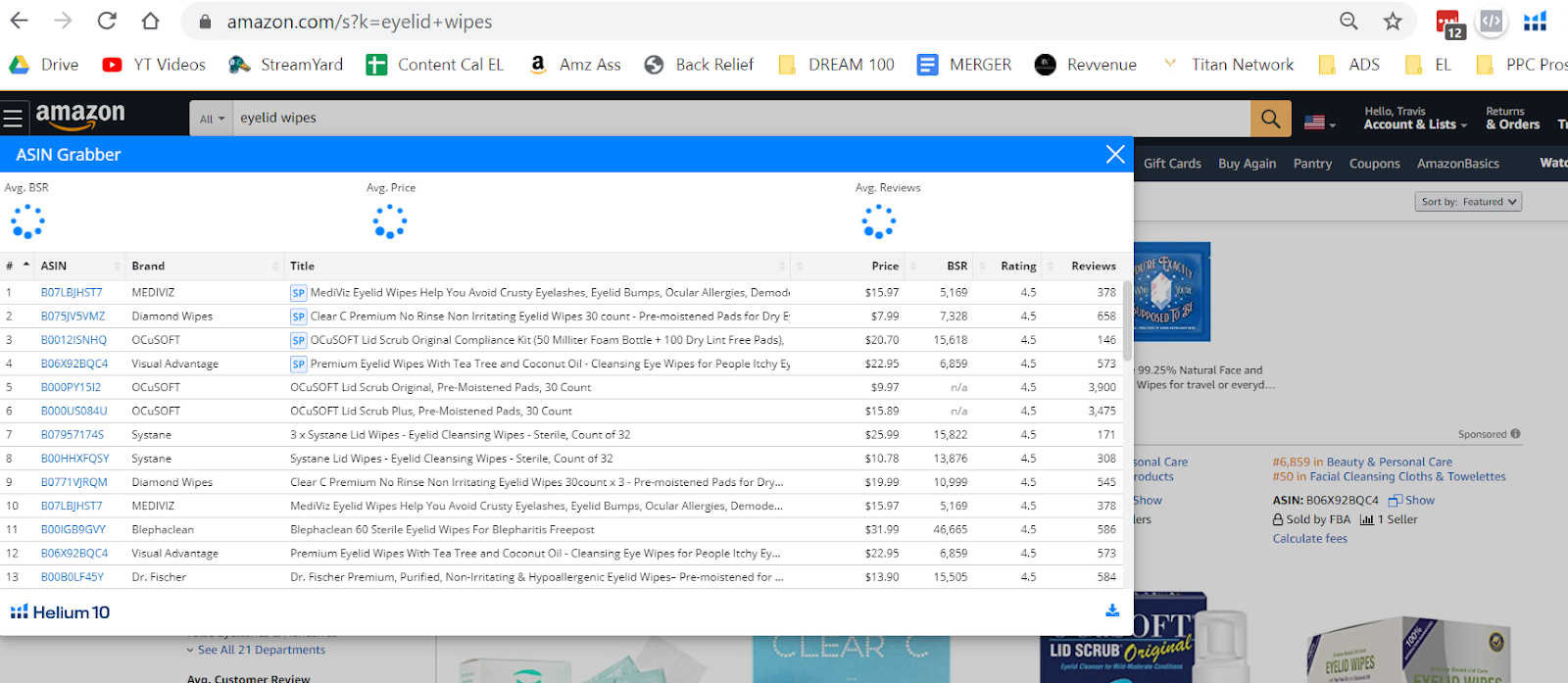Open the AmazonBasics nav item
The image size is (1568, 683).
[1457, 164]
